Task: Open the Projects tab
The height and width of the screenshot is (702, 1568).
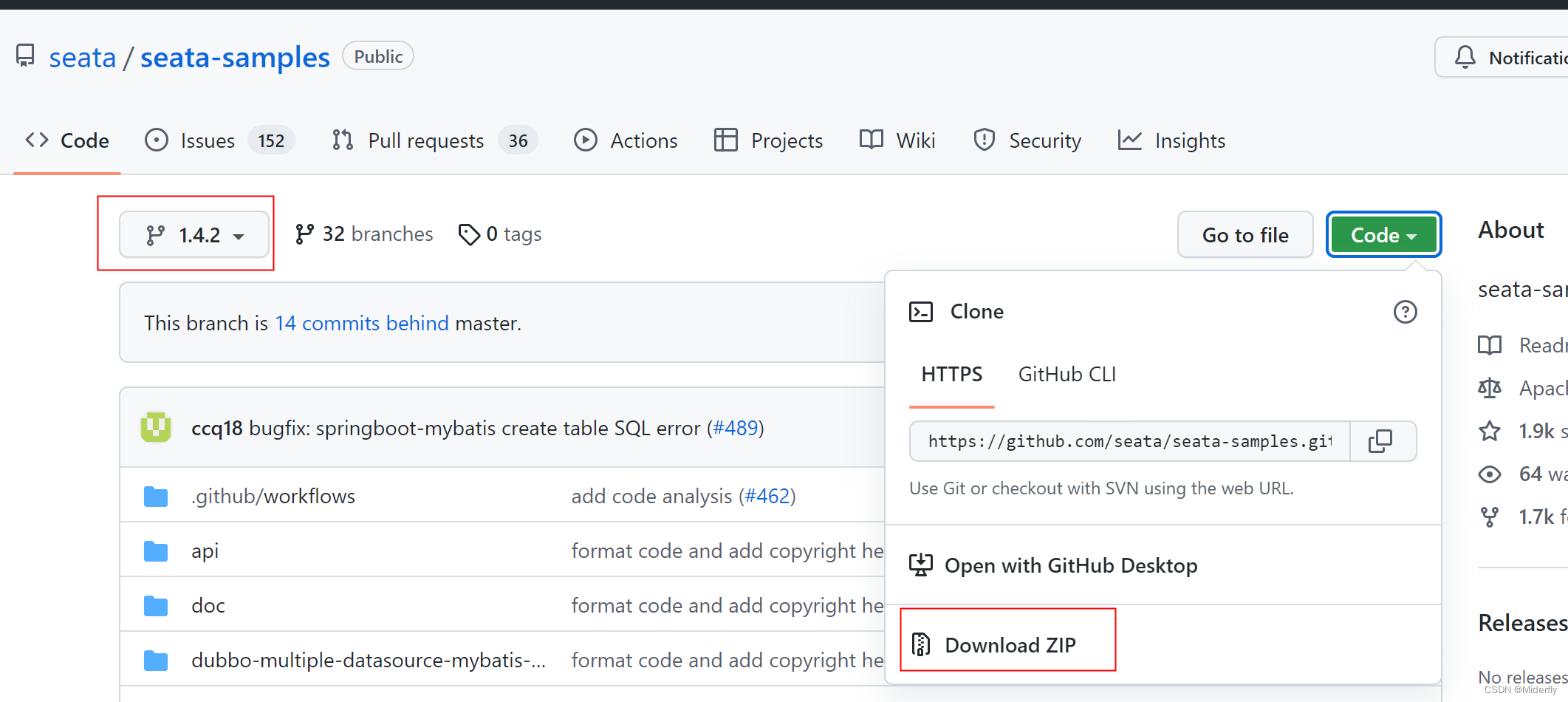Action: (768, 140)
